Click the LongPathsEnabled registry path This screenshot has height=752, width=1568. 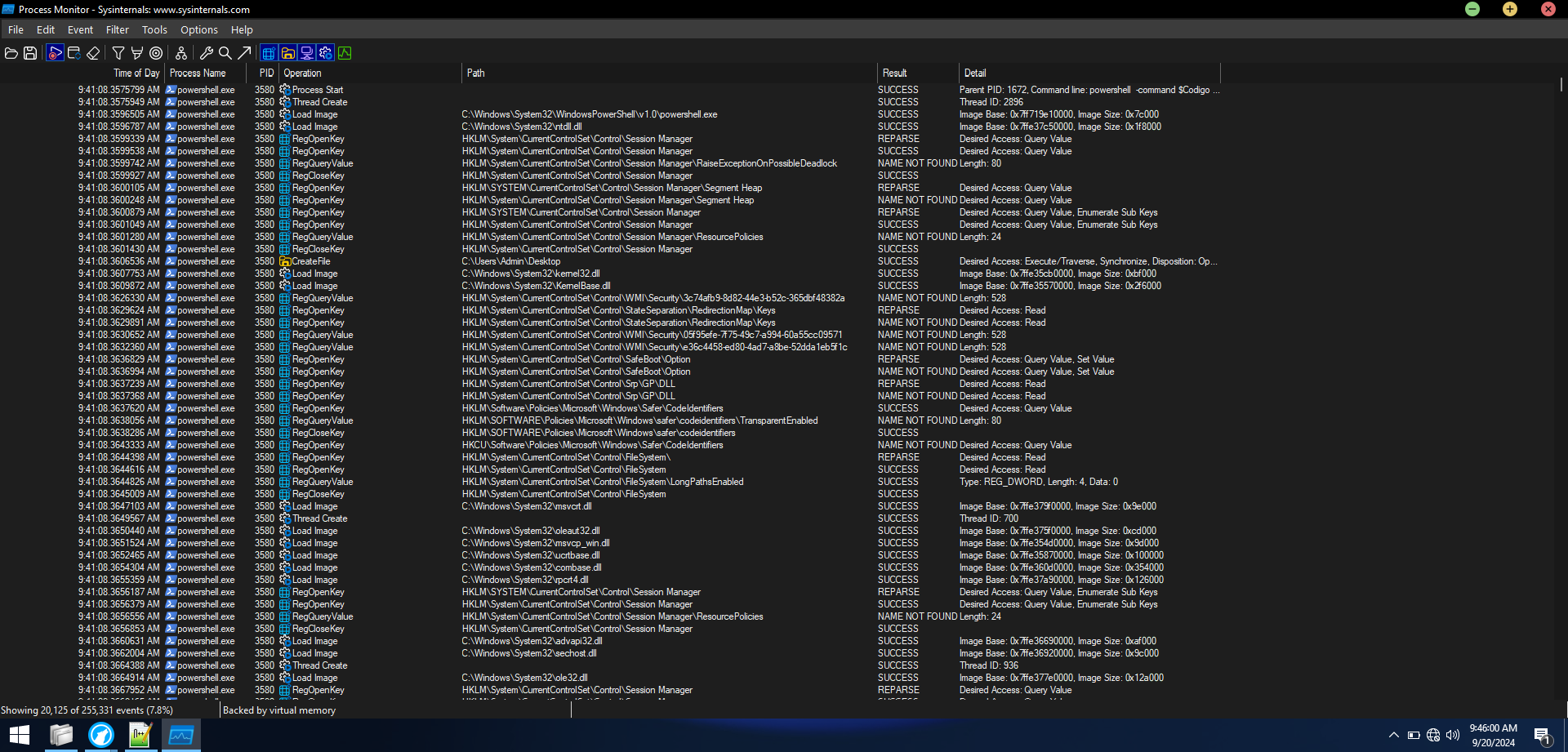coord(603,482)
